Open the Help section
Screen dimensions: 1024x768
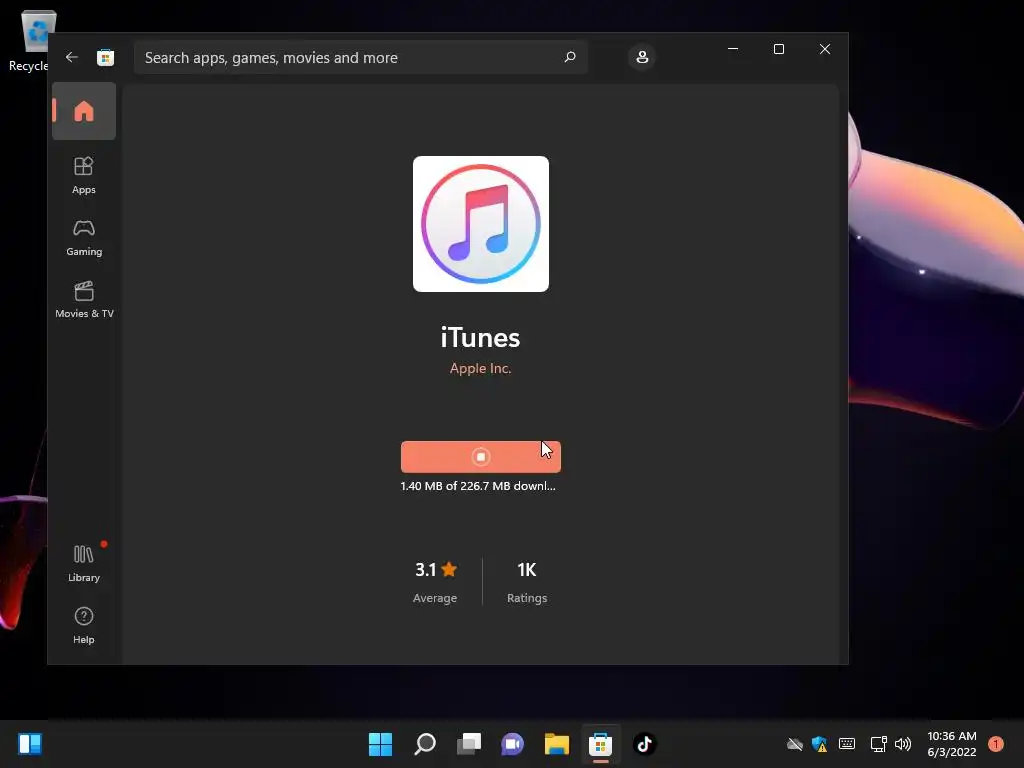point(84,625)
